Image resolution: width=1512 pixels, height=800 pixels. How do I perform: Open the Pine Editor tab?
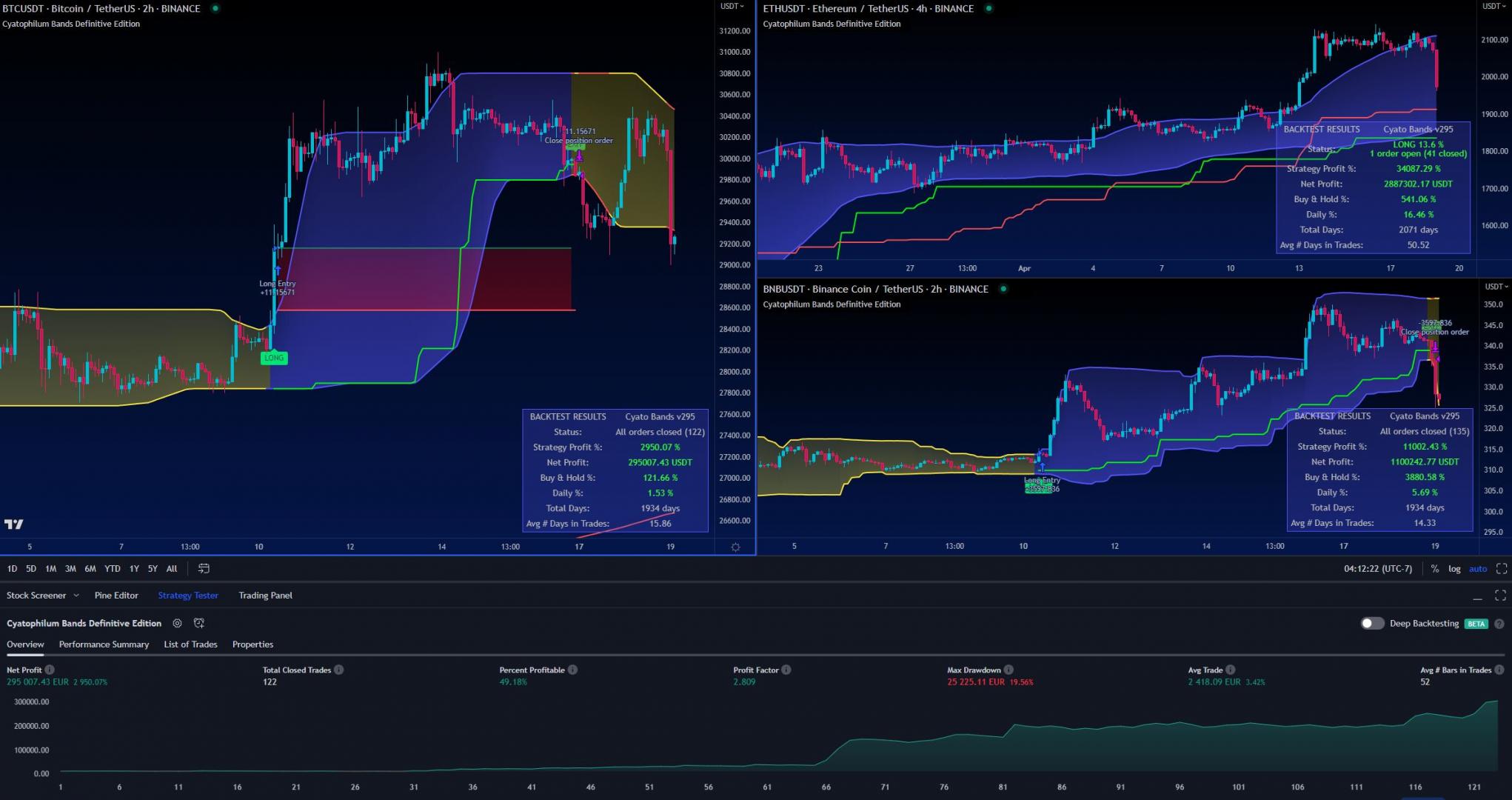point(116,596)
